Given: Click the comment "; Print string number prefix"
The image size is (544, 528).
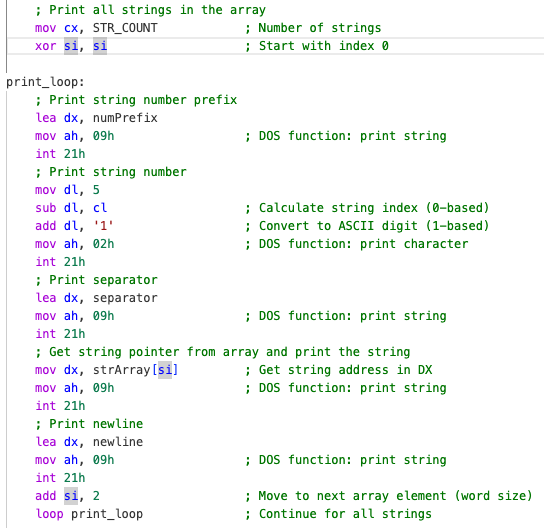Looking at the screenshot, I should tap(136, 100).
